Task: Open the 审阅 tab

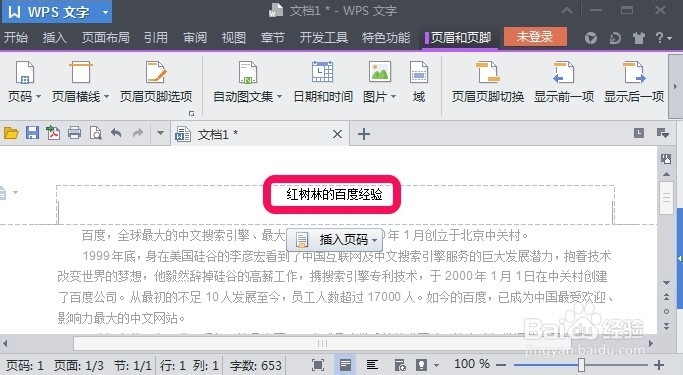Action: [195, 38]
